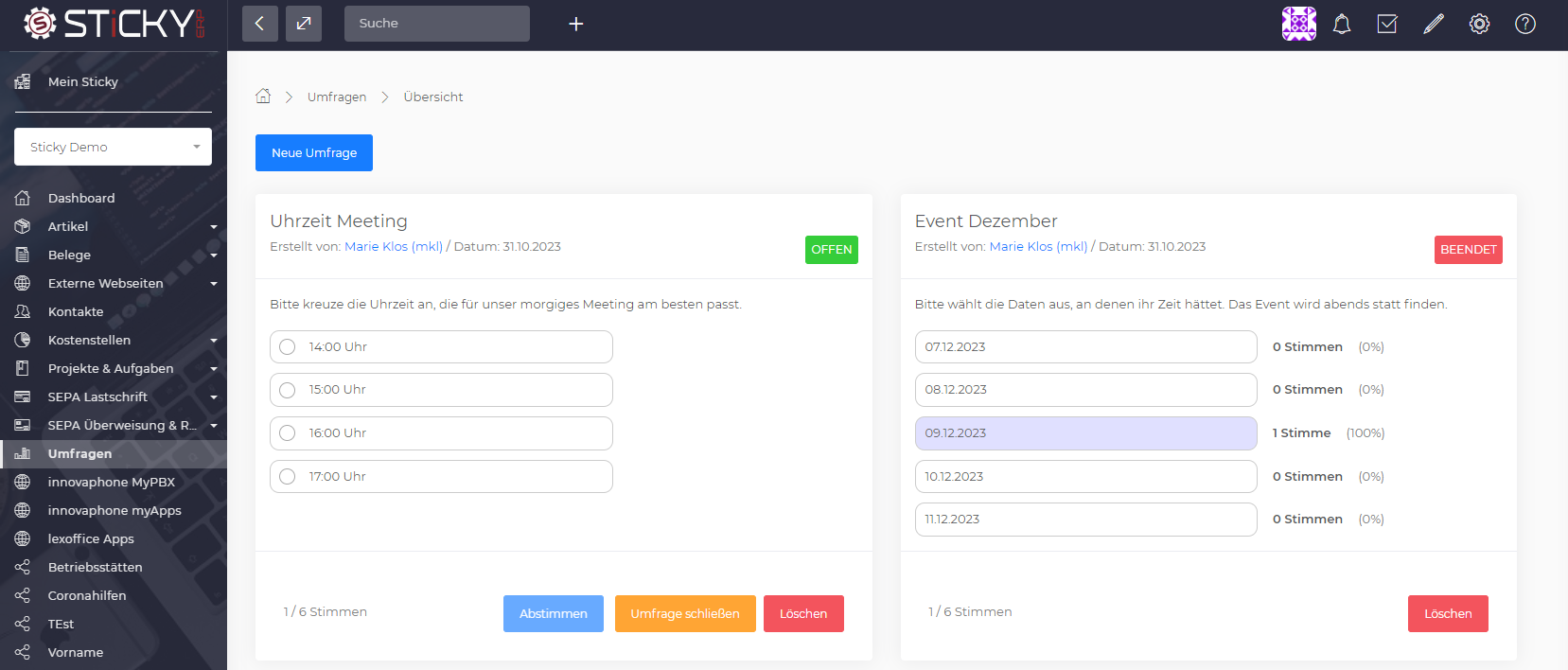Click the expand fullscreen icon

(304, 24)
